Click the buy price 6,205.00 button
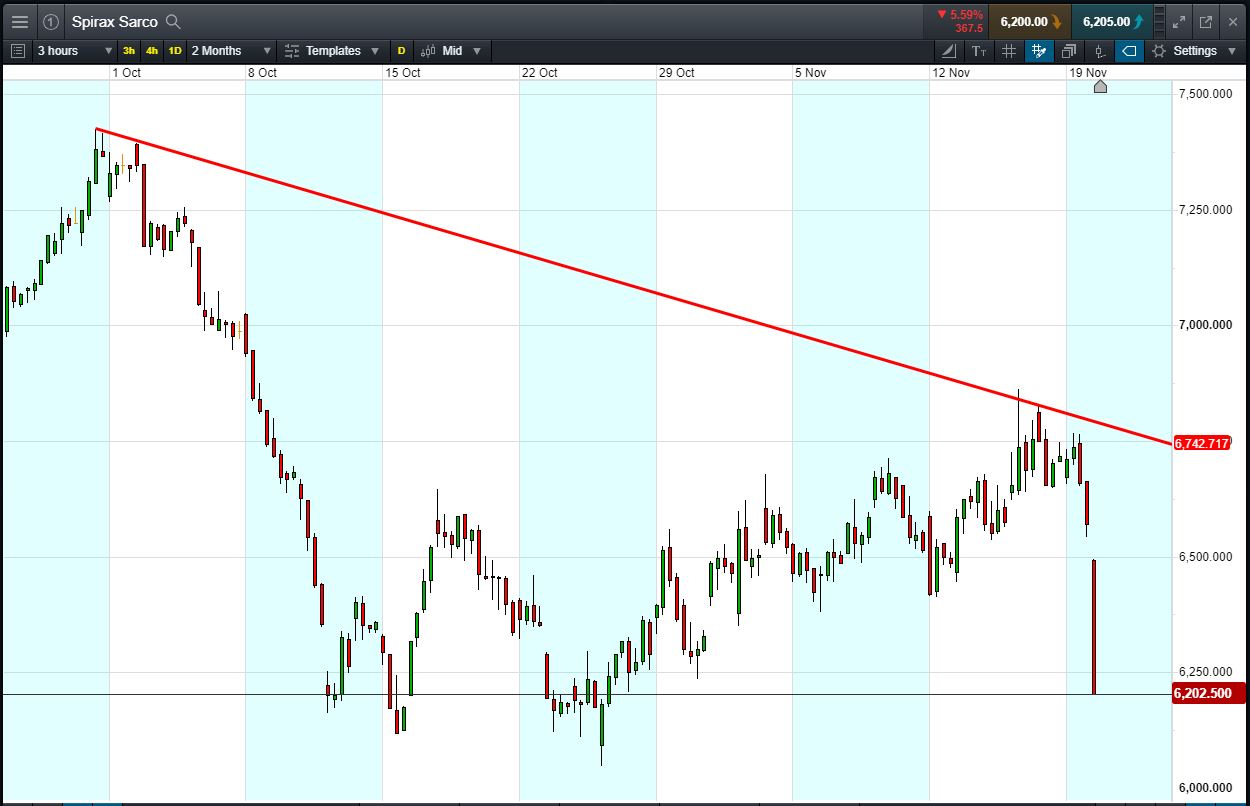Viewport: 1250px width, 806px height. (1112, 21)
